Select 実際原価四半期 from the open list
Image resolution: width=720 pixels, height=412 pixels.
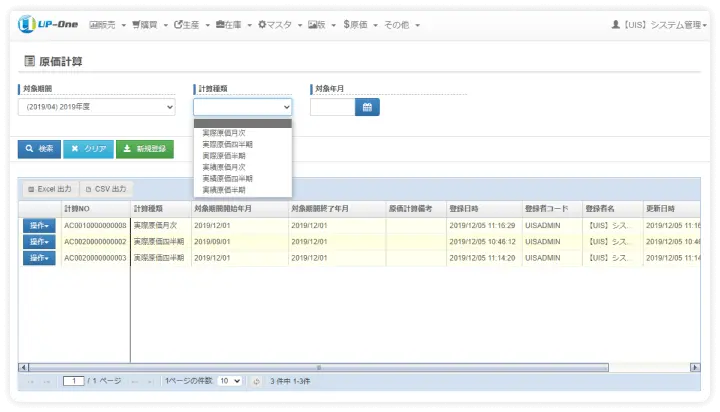click(x=228, y=144)
